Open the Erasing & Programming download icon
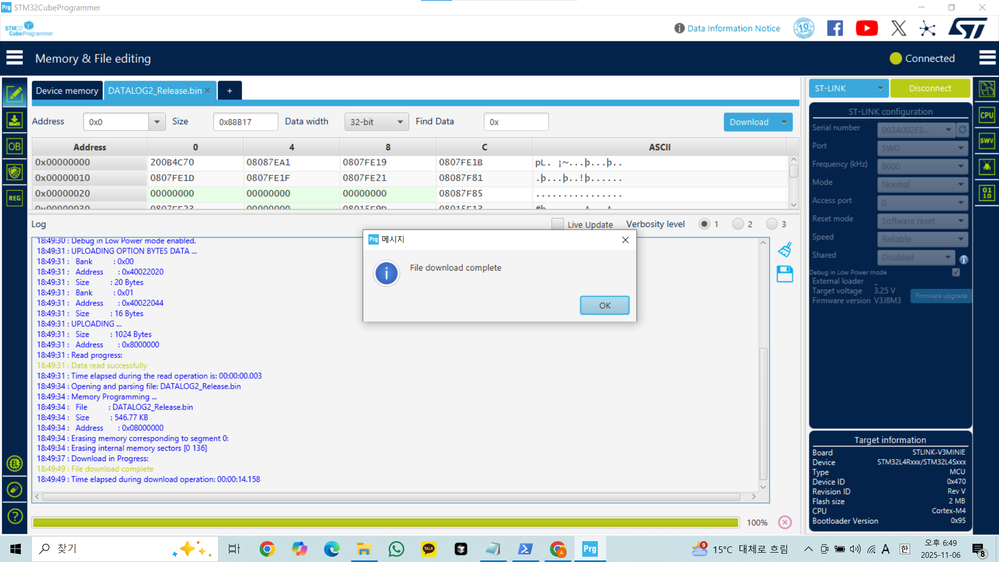Image resolution: width=999 pixels, height=562 pixels. 14,120
